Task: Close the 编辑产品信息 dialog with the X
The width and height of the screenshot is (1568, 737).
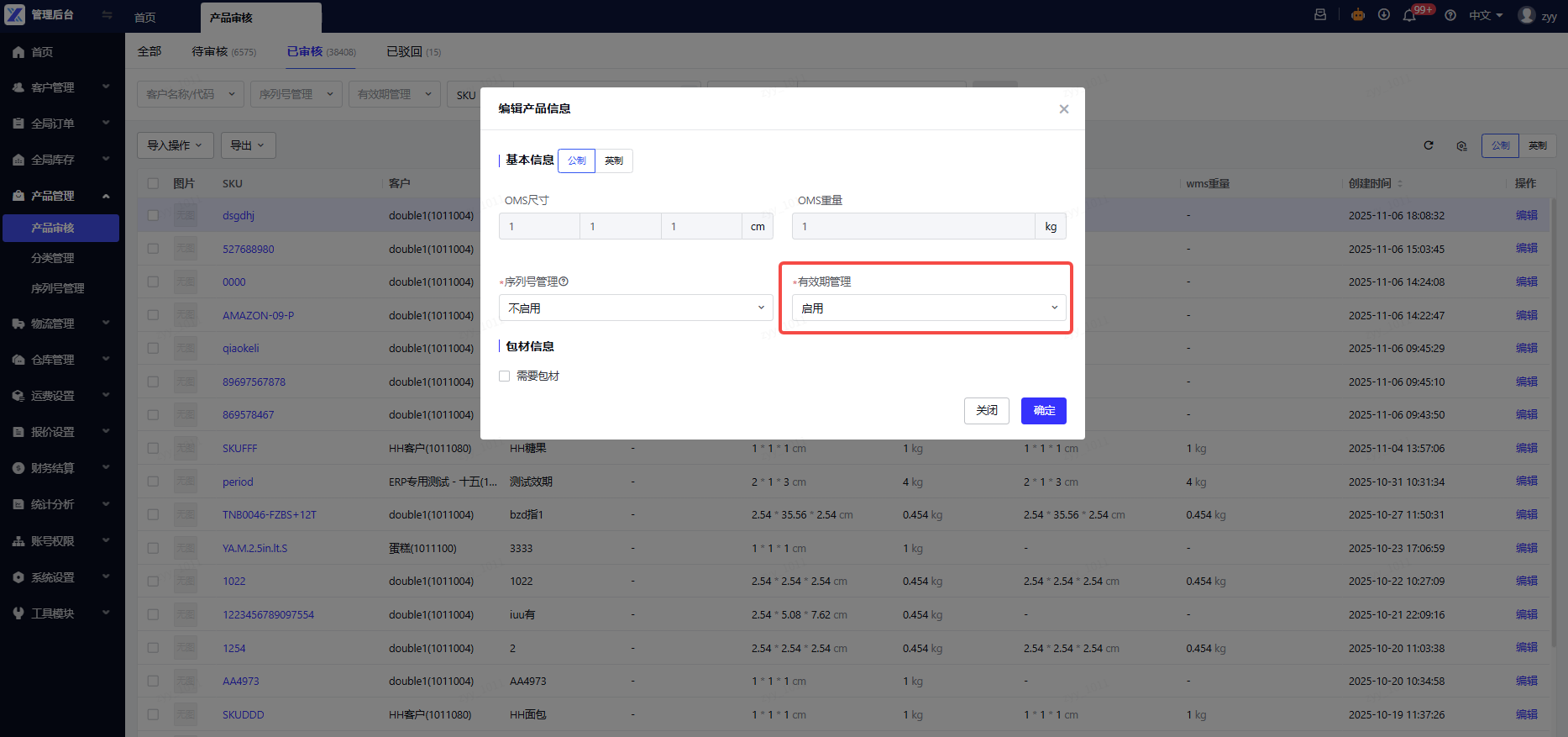Action: point(1064,109)
